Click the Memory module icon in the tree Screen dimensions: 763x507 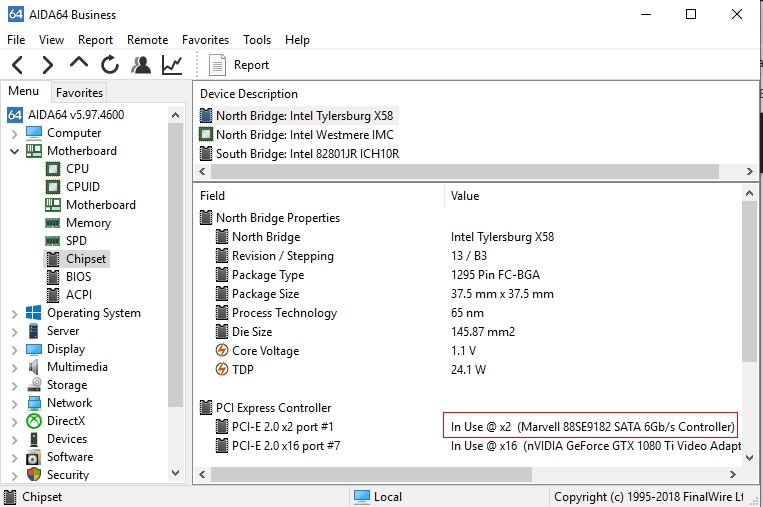53,223
